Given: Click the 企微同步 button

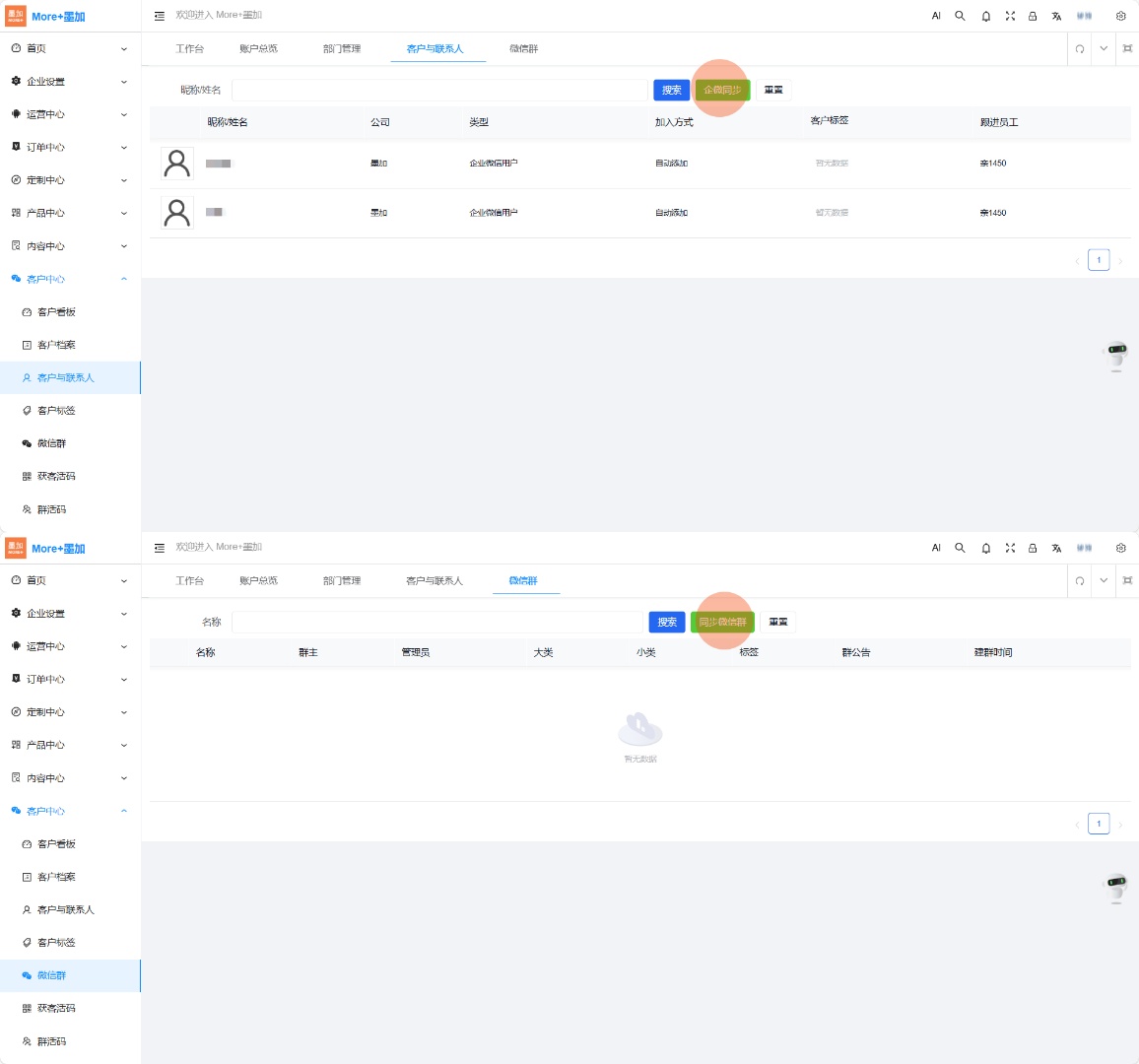Looking at the screenshot, I should [x=722, y=91].
